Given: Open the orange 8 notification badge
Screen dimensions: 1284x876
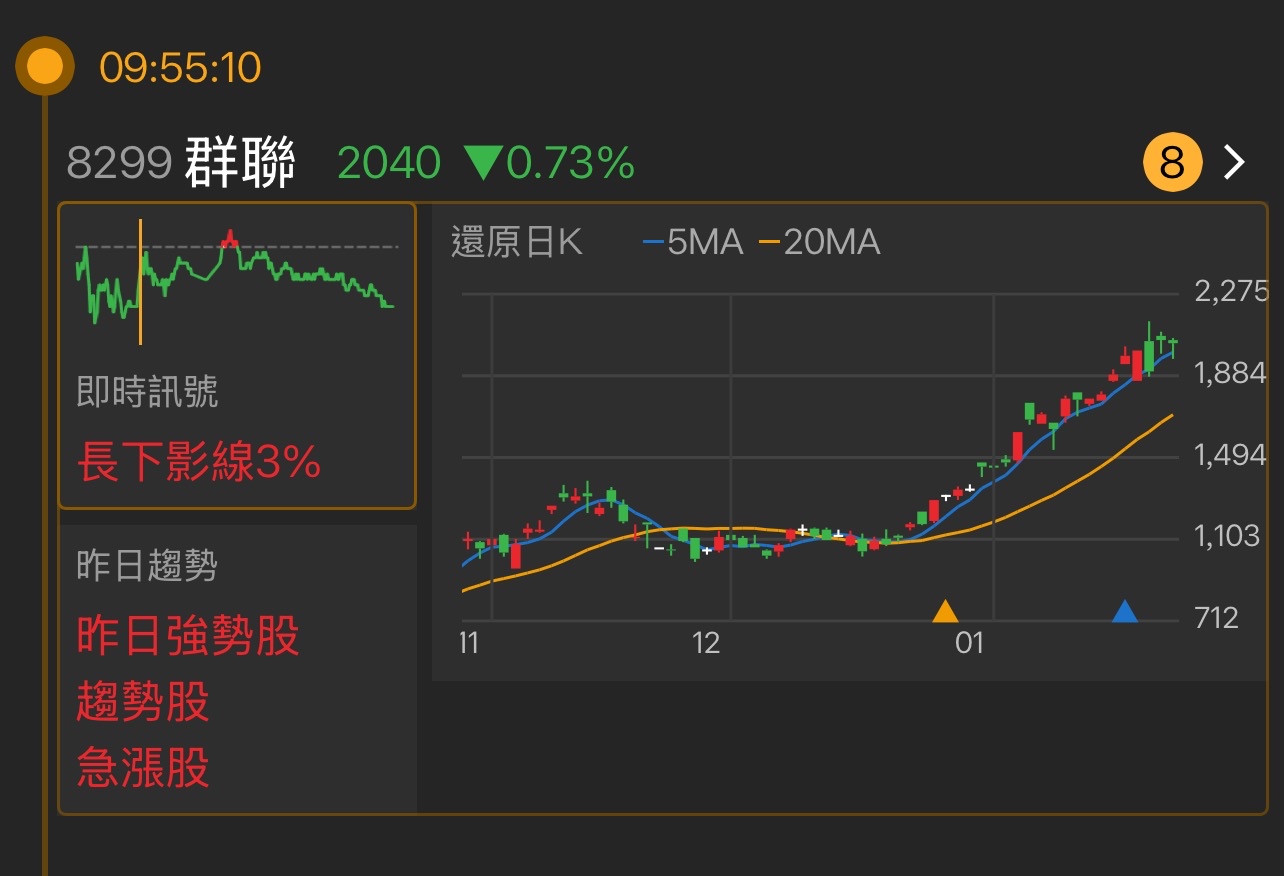Looking at the screenshot, I should (x=1172, y=162).
